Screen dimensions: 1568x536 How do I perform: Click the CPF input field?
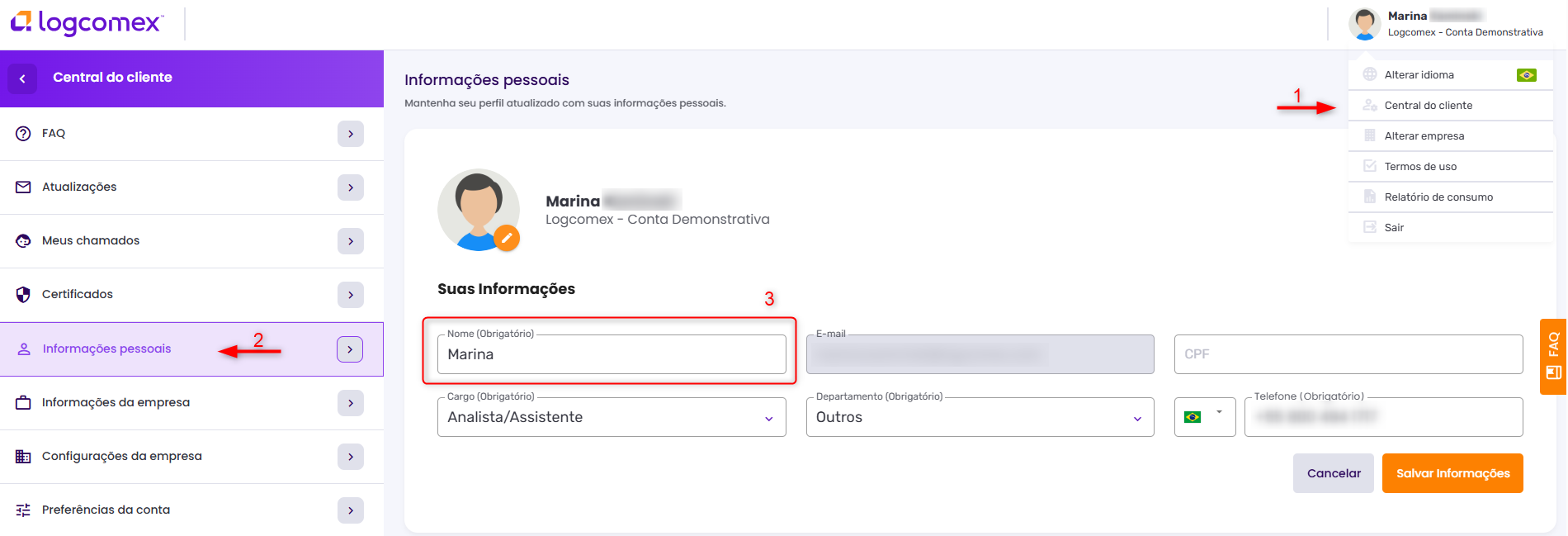1348,354
